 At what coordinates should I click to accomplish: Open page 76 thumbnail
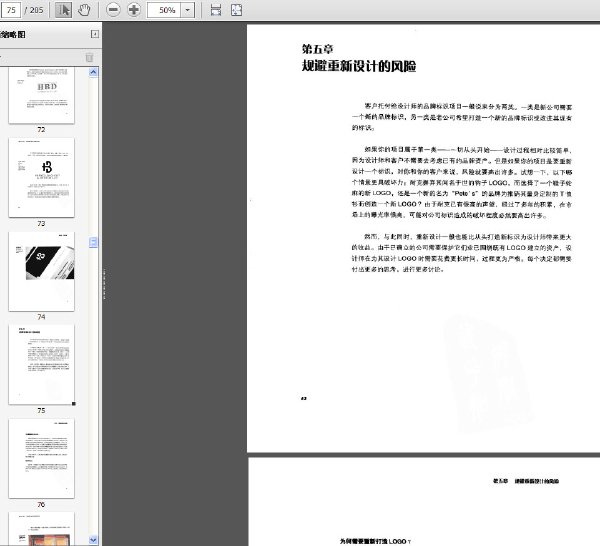coord(41,458)
